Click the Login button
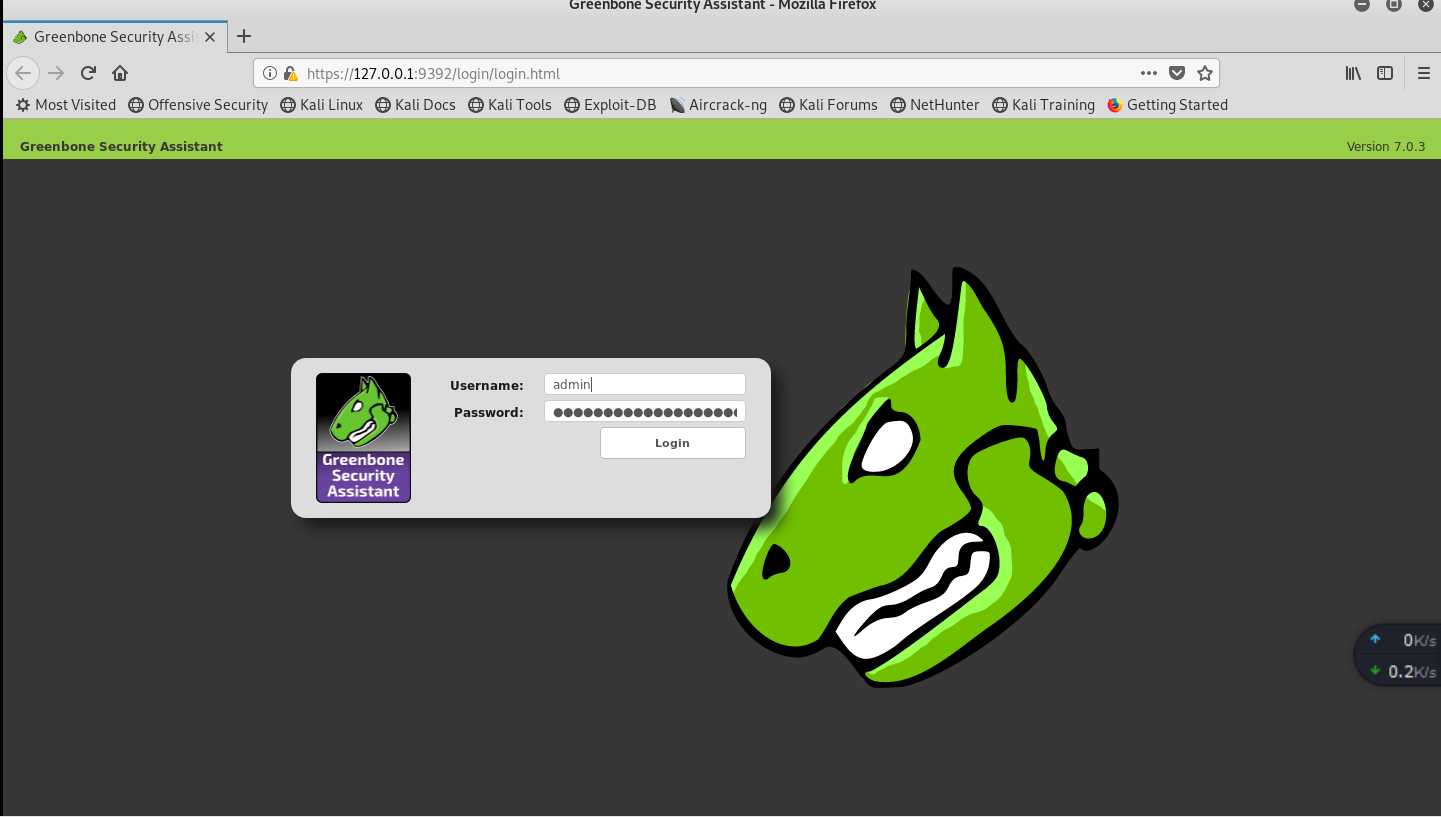 (673, 443)
